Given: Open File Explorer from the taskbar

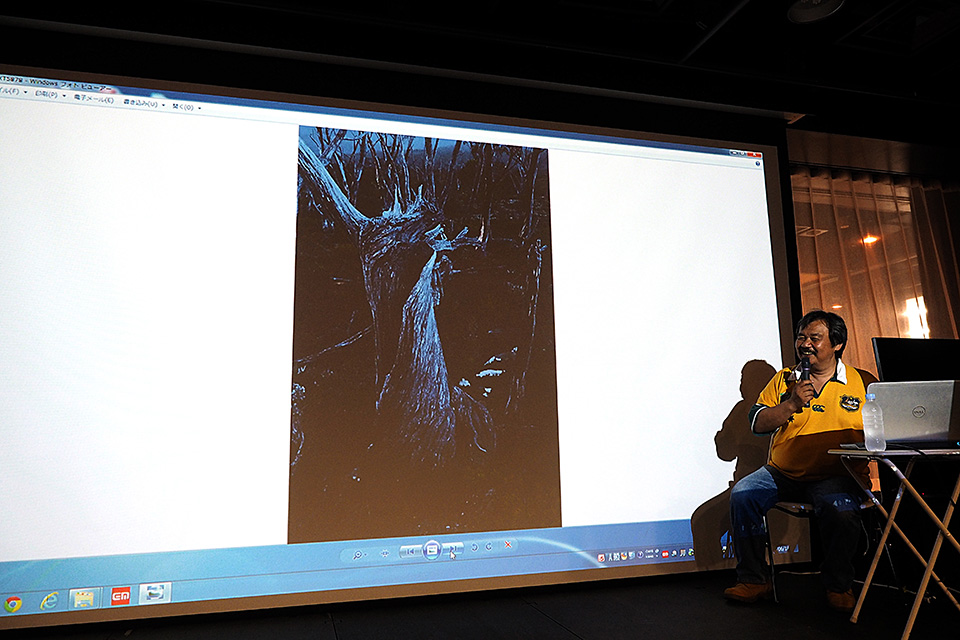Looking at the screenshot, I should tap(84, 599).
